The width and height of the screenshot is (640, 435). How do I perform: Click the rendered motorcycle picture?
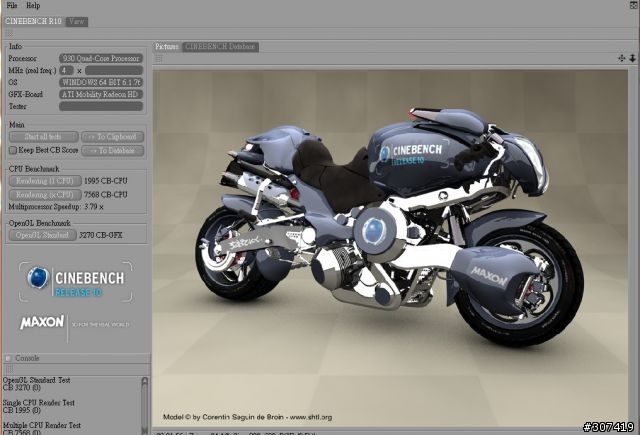[390, 248]
